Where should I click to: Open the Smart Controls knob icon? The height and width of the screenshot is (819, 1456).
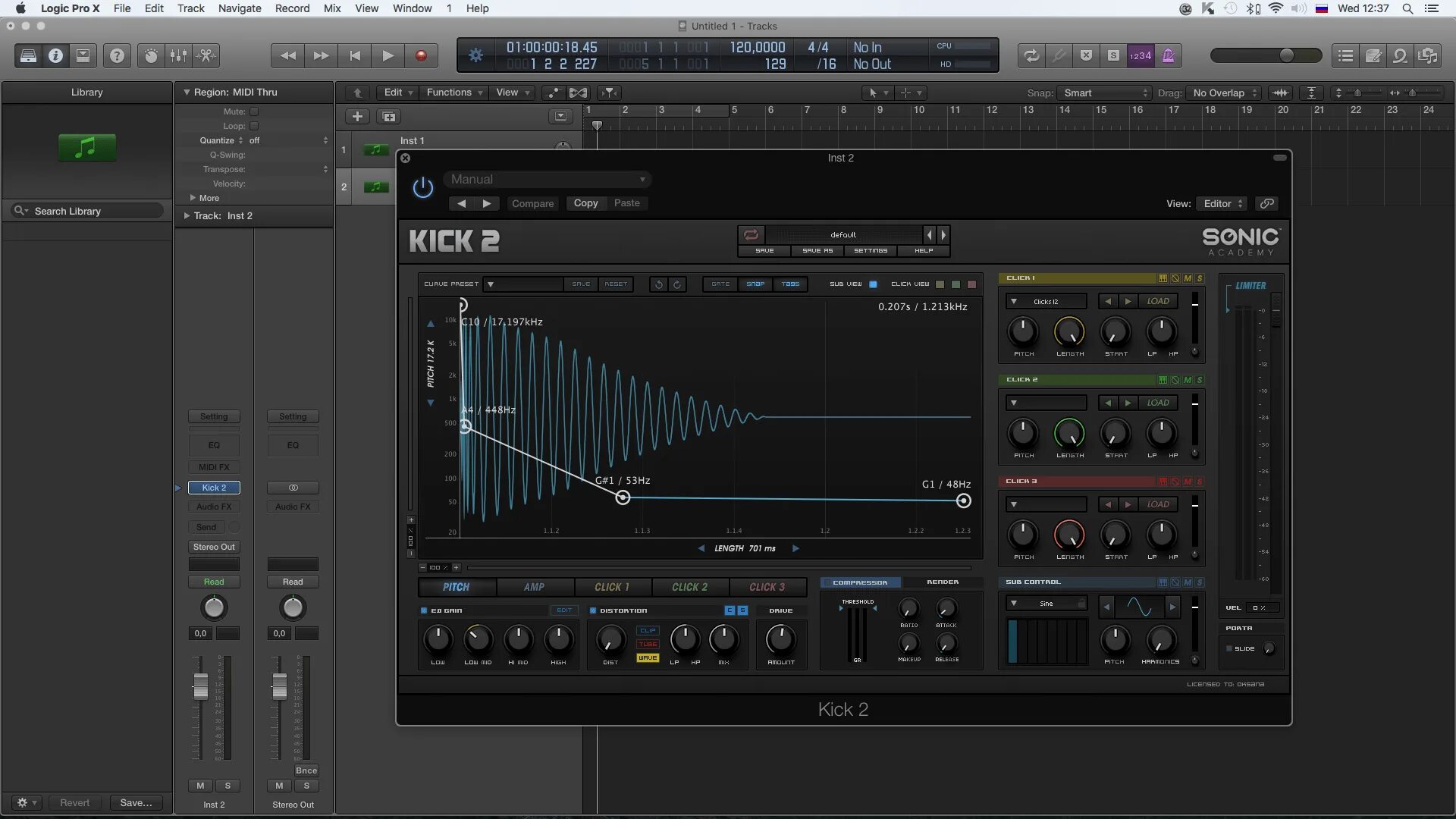tap(149, 55)
